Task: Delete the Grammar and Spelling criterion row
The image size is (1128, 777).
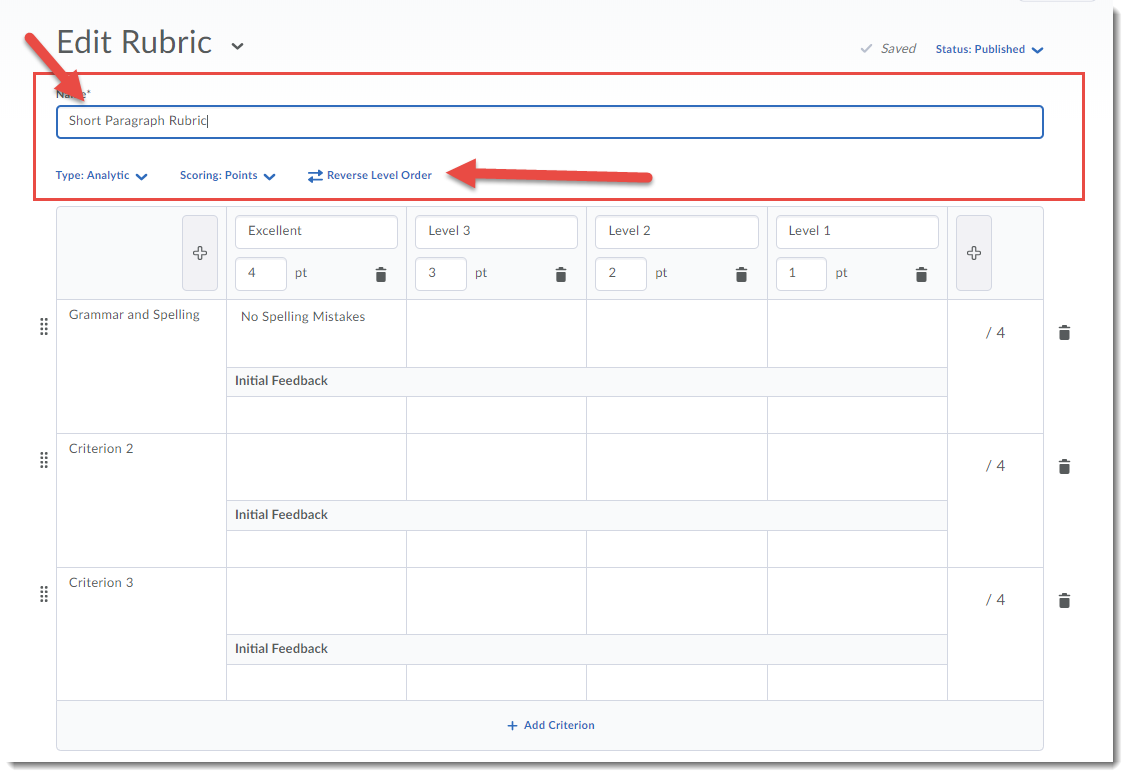Action: [x=1064, y=332]
